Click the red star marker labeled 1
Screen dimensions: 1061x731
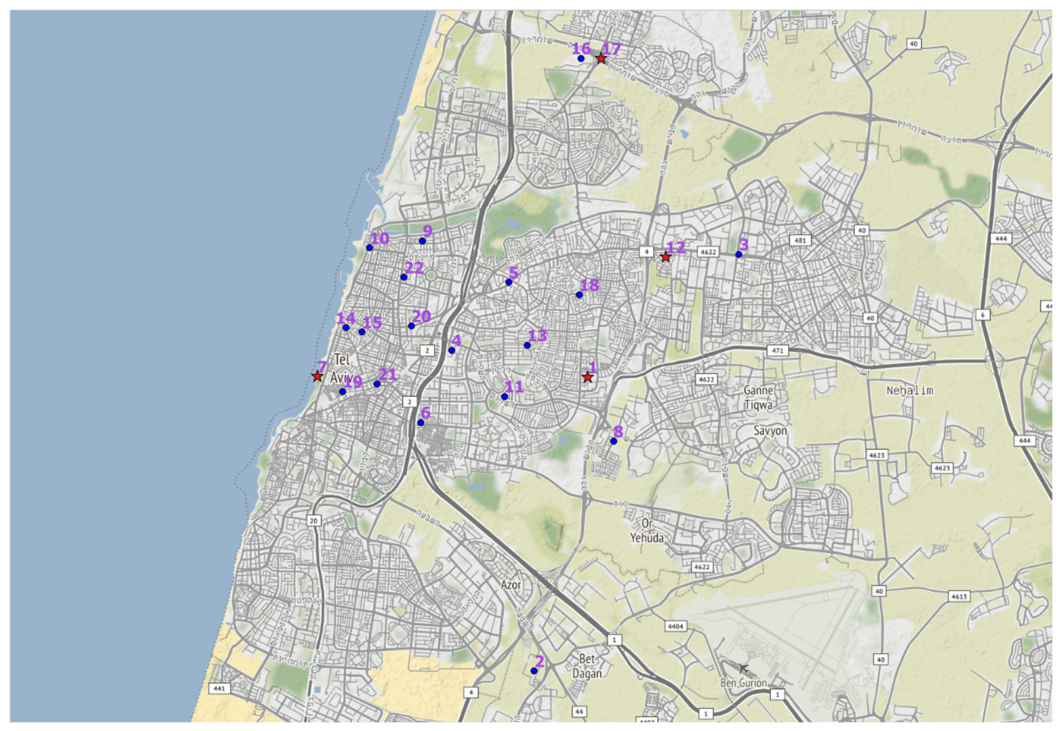pos(588,377)
